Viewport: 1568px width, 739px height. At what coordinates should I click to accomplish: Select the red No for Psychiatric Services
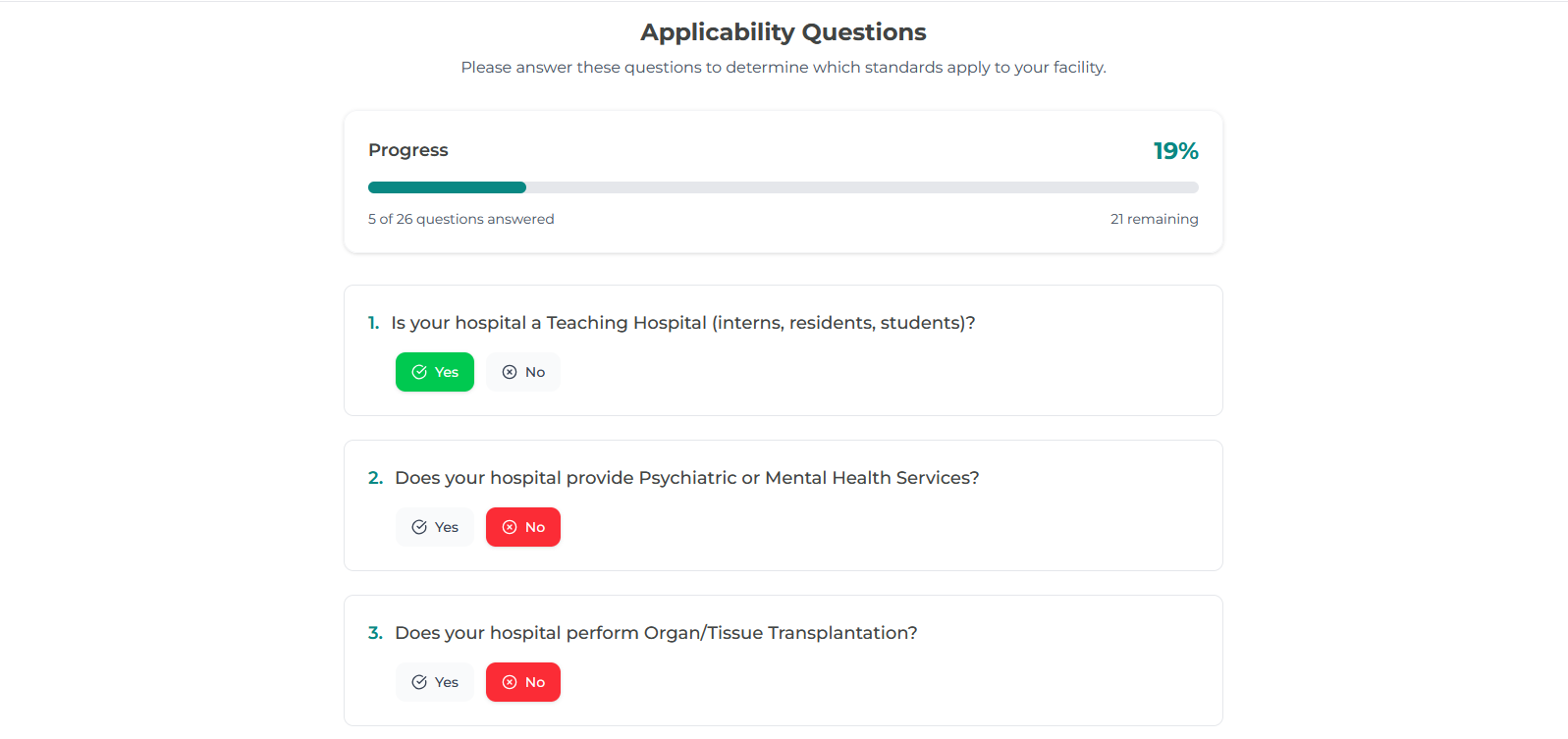pos(523,527)
